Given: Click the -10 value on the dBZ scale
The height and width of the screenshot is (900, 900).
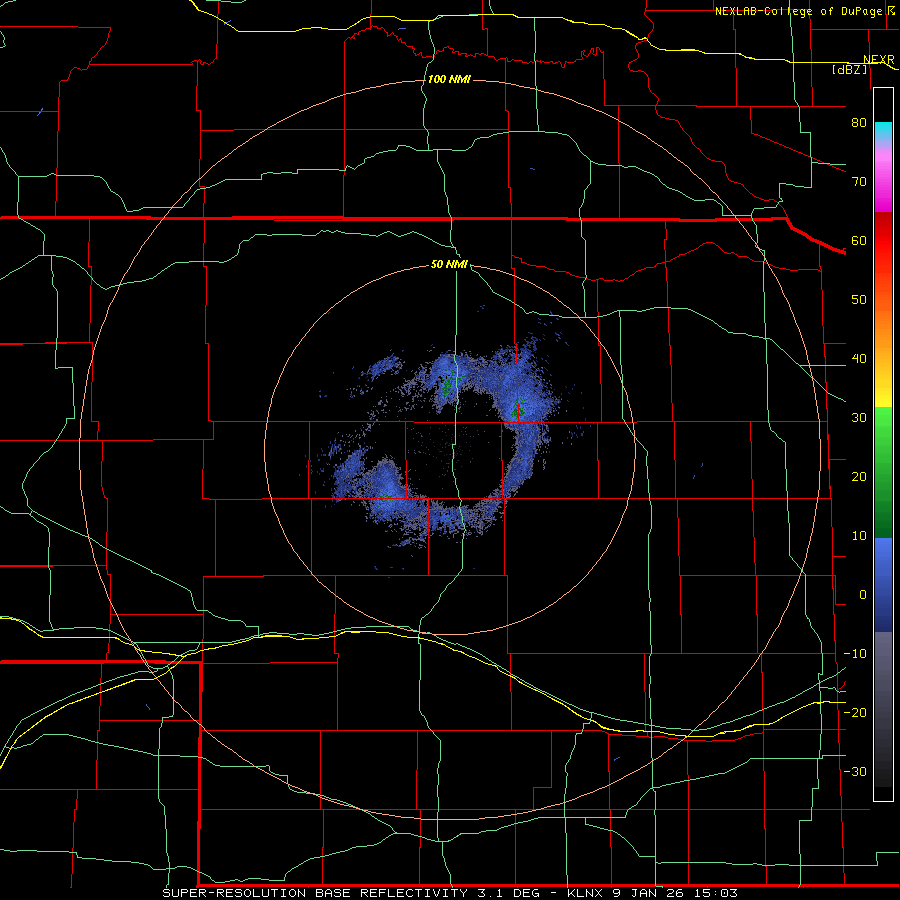Looking at the screenshot, I should 855,654.
